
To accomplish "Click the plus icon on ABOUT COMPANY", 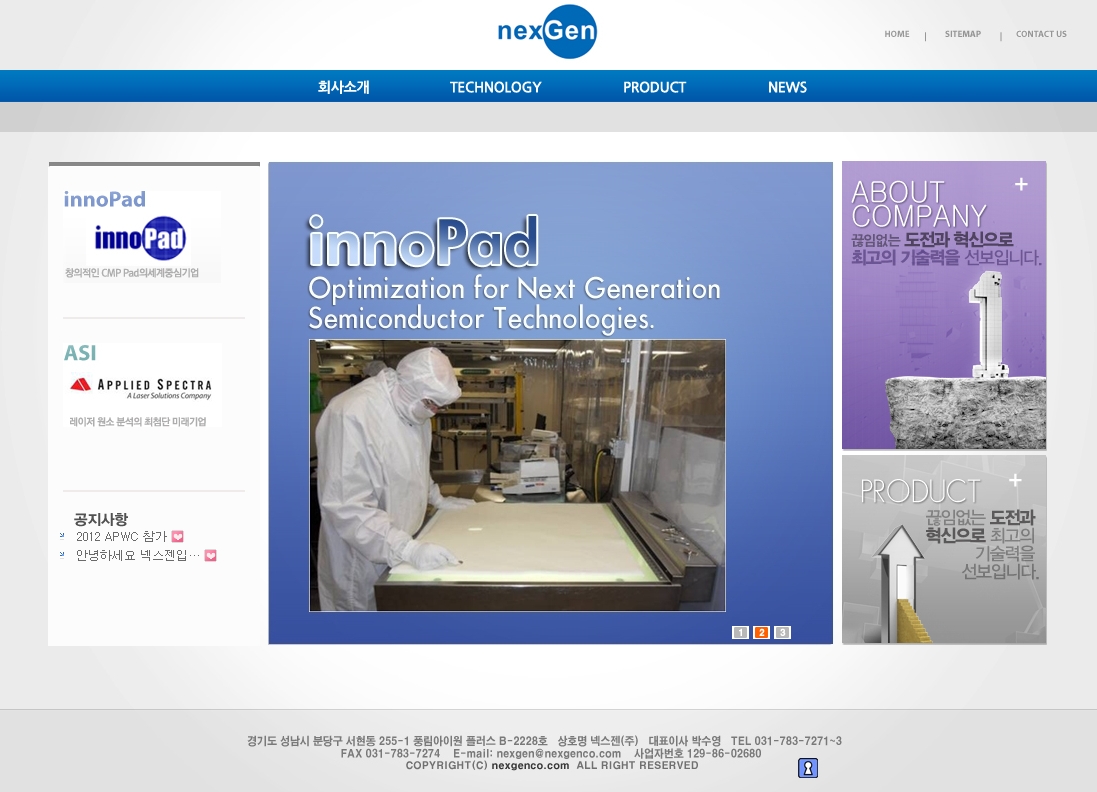I will point(1021,184).
